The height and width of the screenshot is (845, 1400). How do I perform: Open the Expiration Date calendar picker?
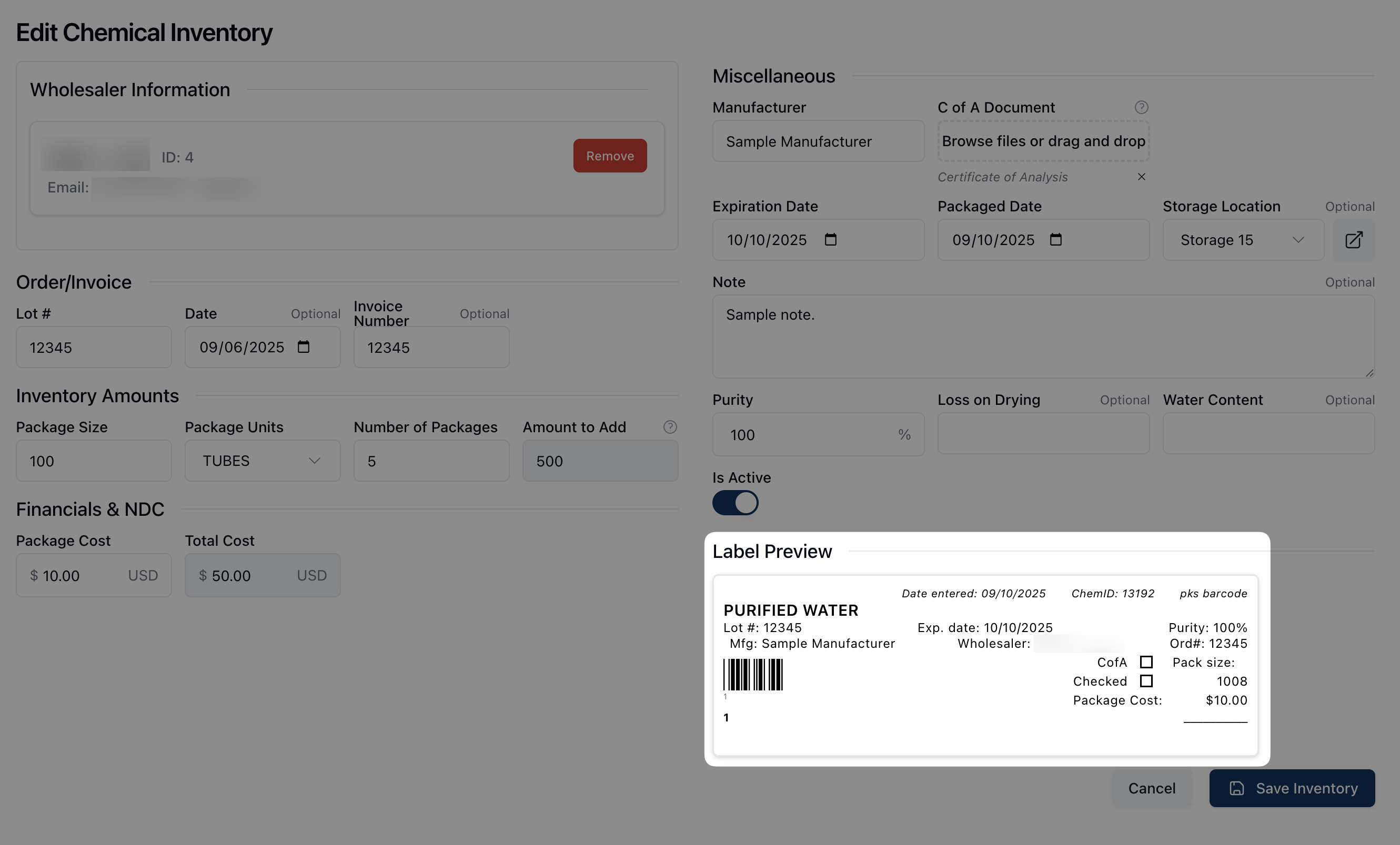tap(830, 240)
